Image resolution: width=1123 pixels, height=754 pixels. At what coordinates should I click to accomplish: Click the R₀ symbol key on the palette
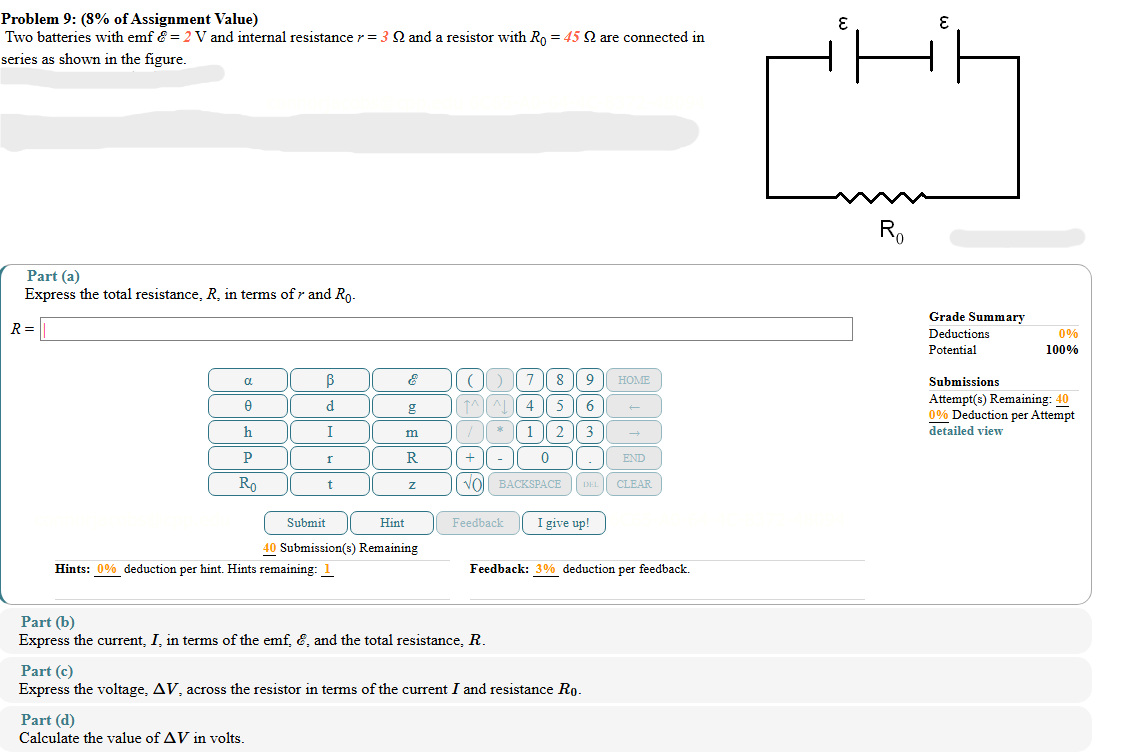[x=248, y=484]
